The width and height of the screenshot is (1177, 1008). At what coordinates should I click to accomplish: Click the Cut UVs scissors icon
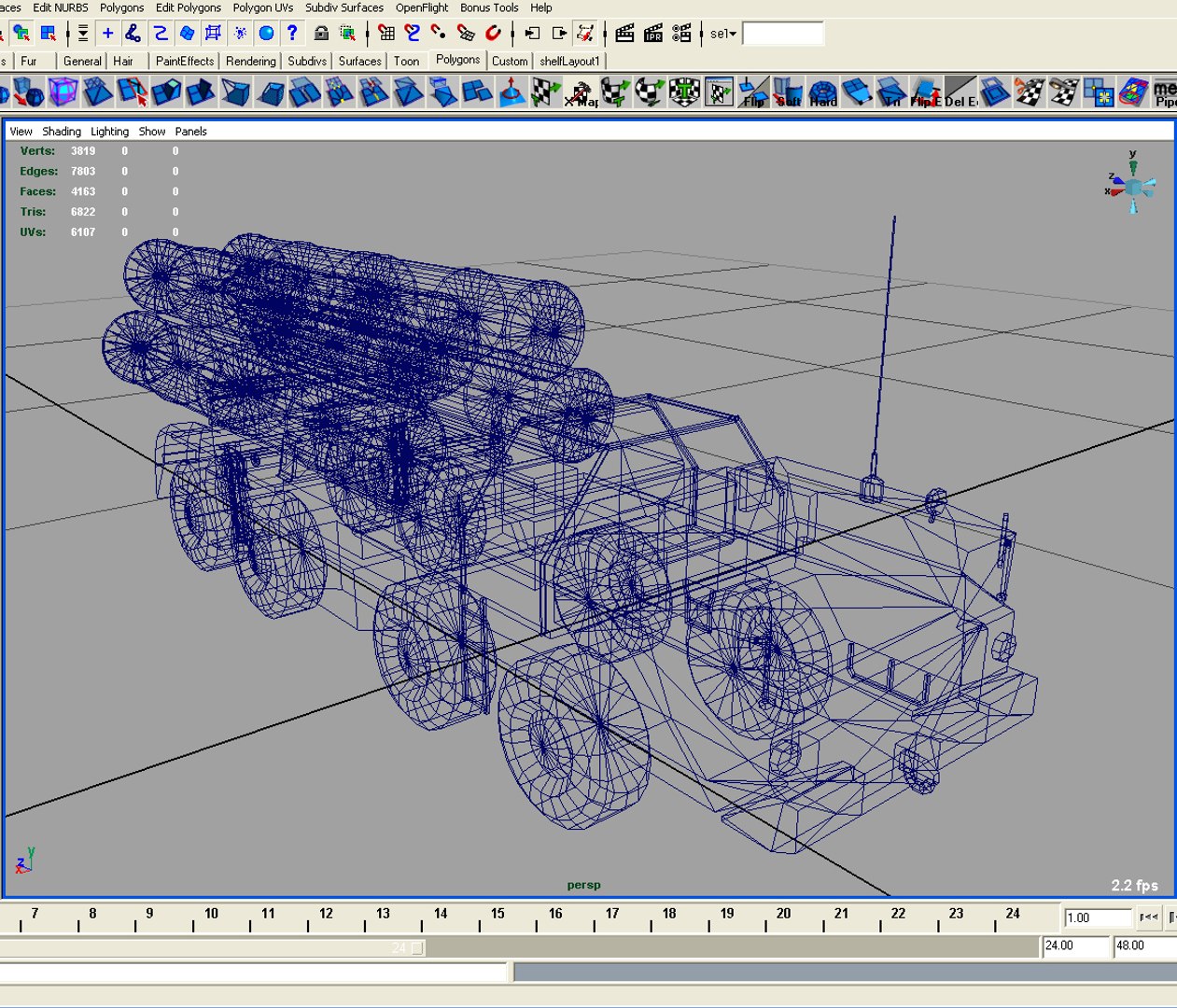[1030, 92]
